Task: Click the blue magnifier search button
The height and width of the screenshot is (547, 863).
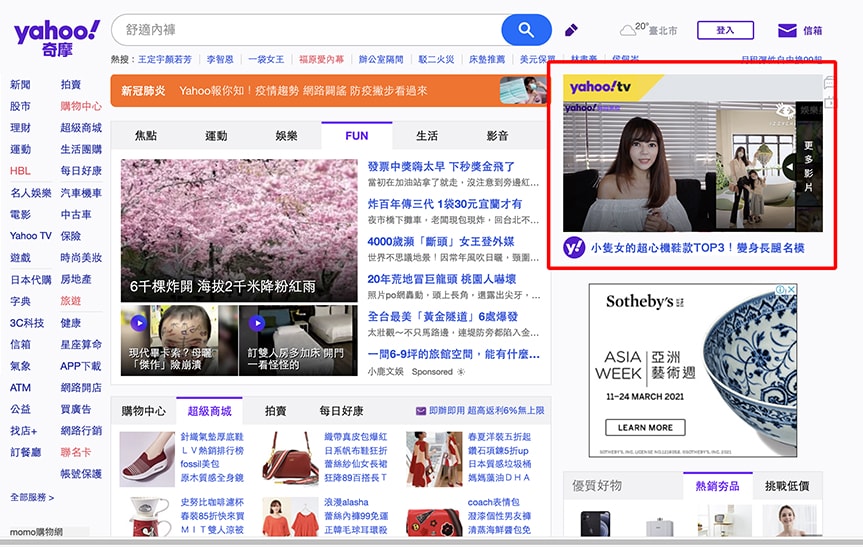Action: pos(526,30)
